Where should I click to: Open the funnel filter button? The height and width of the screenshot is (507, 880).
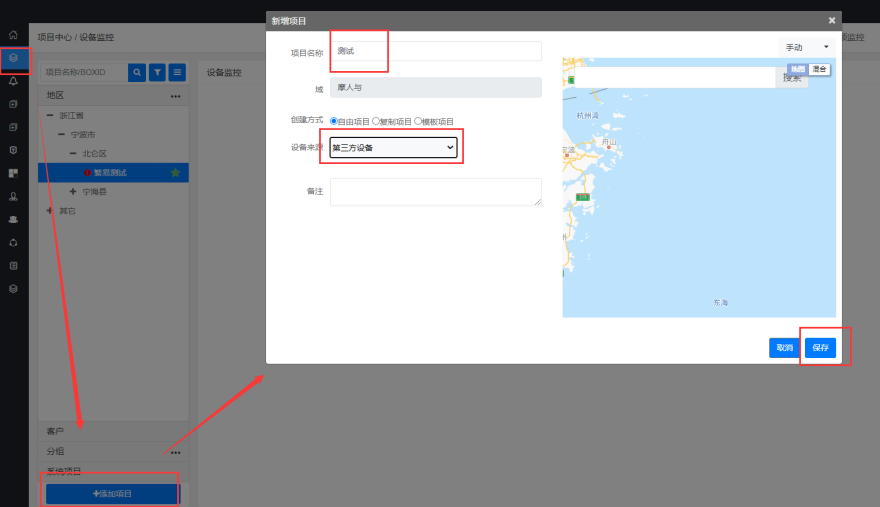pos(157,72)
